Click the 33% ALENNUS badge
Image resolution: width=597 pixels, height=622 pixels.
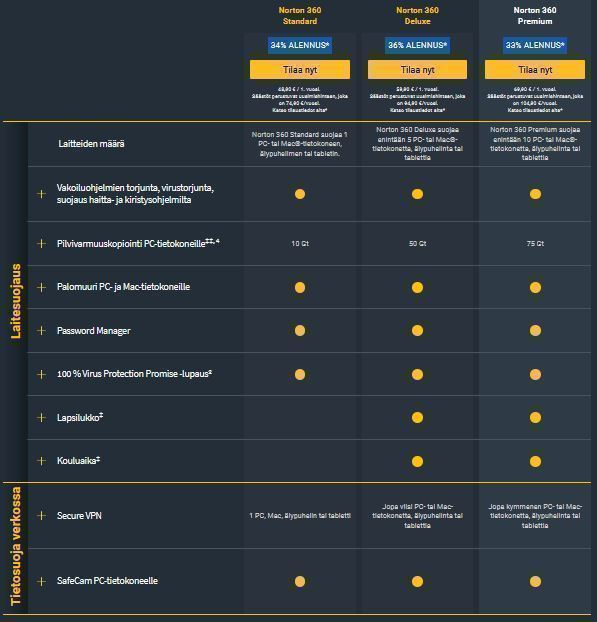[x=535, y=45]
